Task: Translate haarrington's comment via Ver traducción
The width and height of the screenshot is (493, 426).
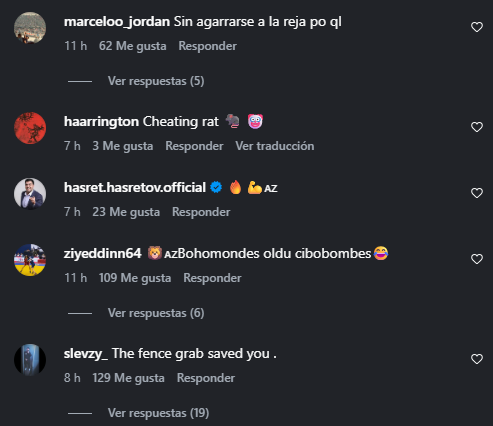Action: pyautogui.click(x=275, y=146)
